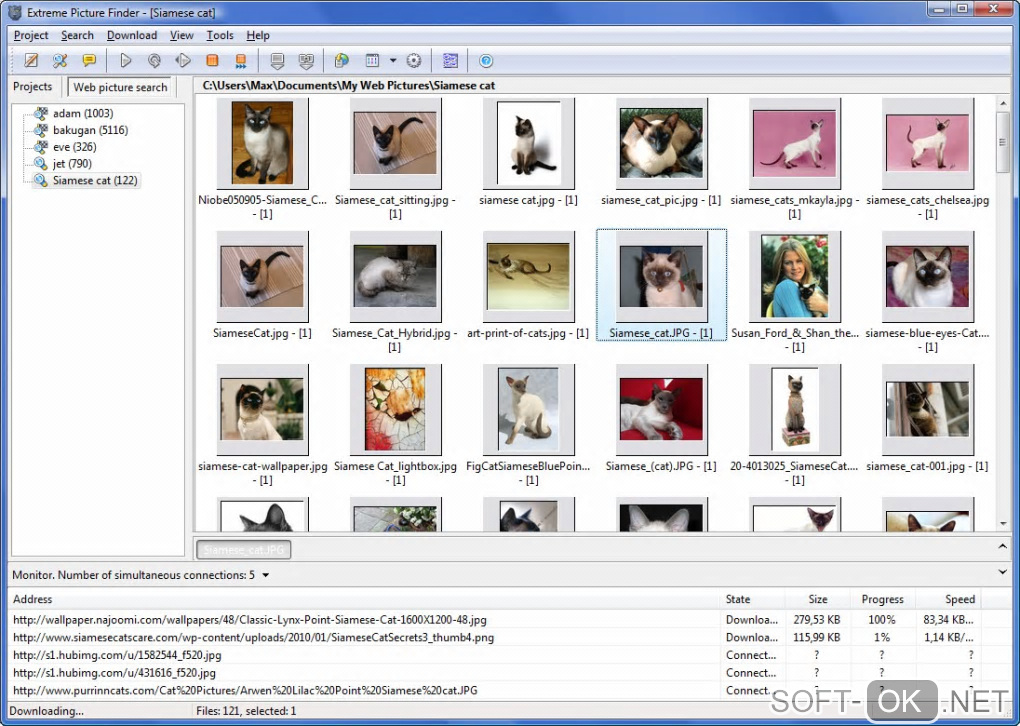The height and width of the screenshot is (726, 1020).
Task: Open the view mode dropdown arrow
Action: pos(393,60)
